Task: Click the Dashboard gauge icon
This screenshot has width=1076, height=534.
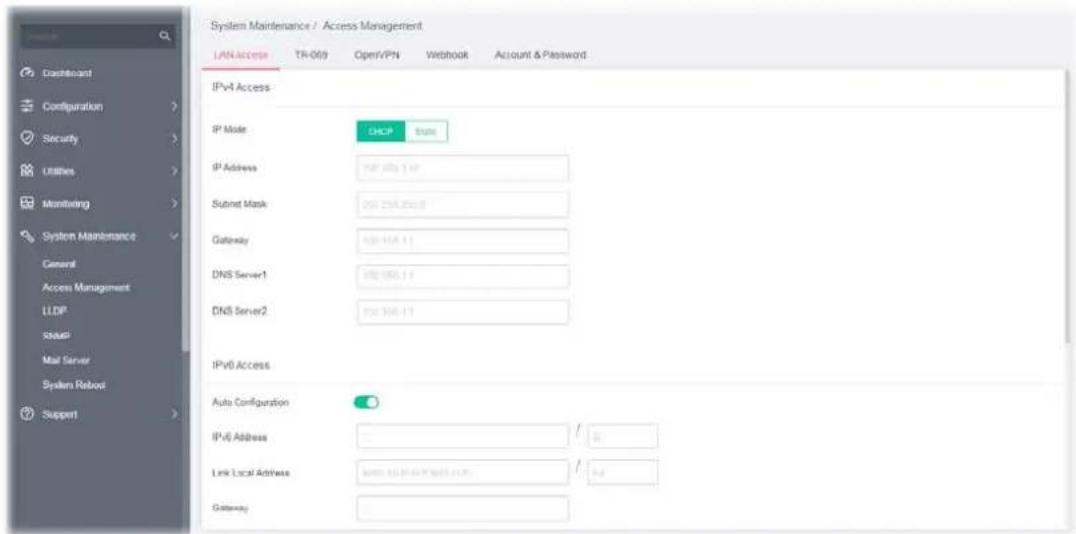Action: pyautogui.click(x=29, y=73)
